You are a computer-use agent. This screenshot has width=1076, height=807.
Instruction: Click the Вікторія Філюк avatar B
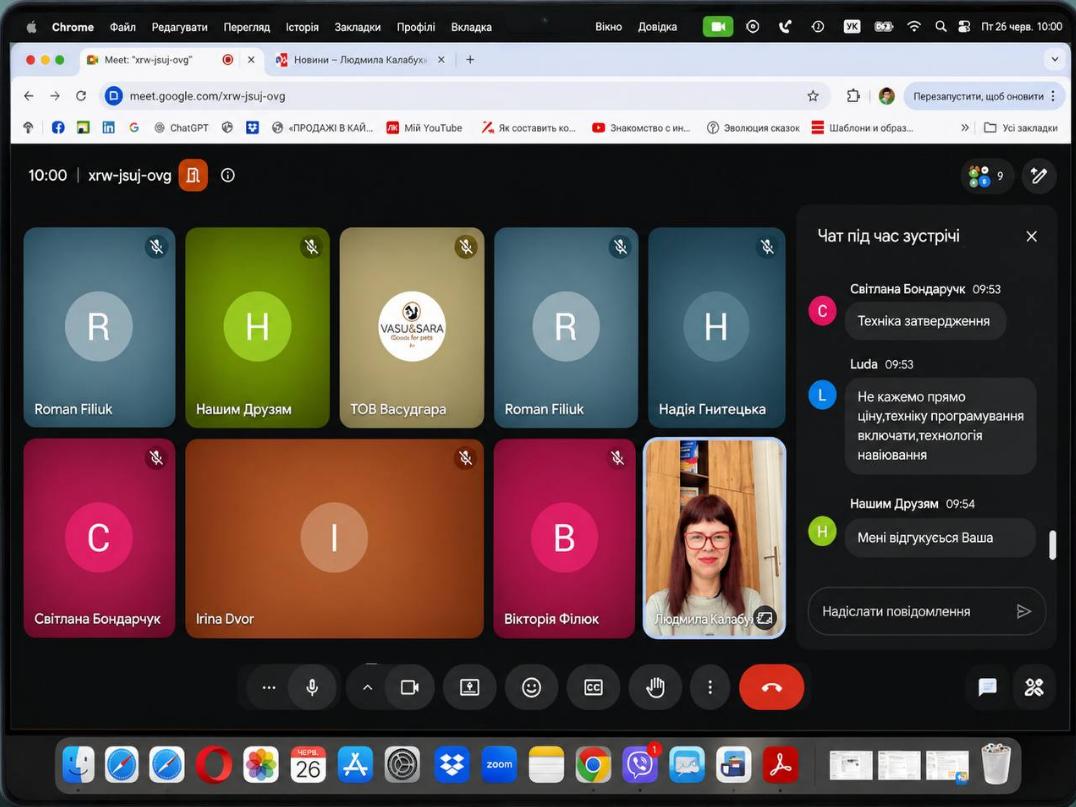(564, 537)
